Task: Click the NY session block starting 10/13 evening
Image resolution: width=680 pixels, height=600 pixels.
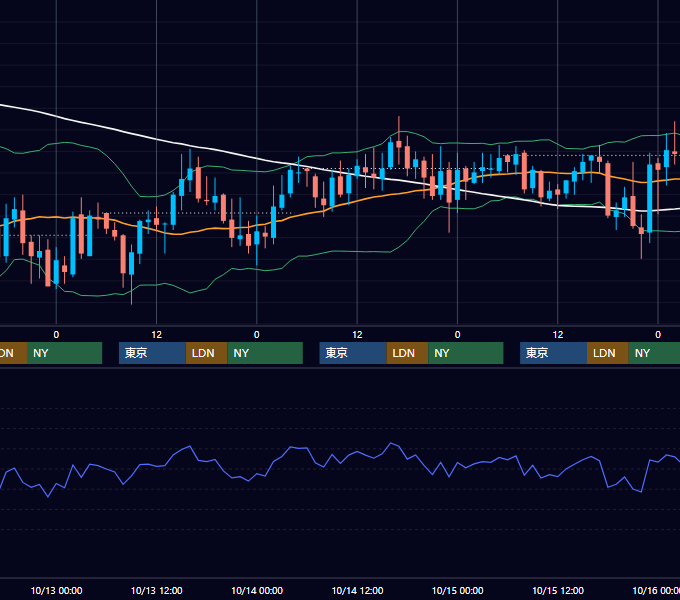Action: coord(265,353)
